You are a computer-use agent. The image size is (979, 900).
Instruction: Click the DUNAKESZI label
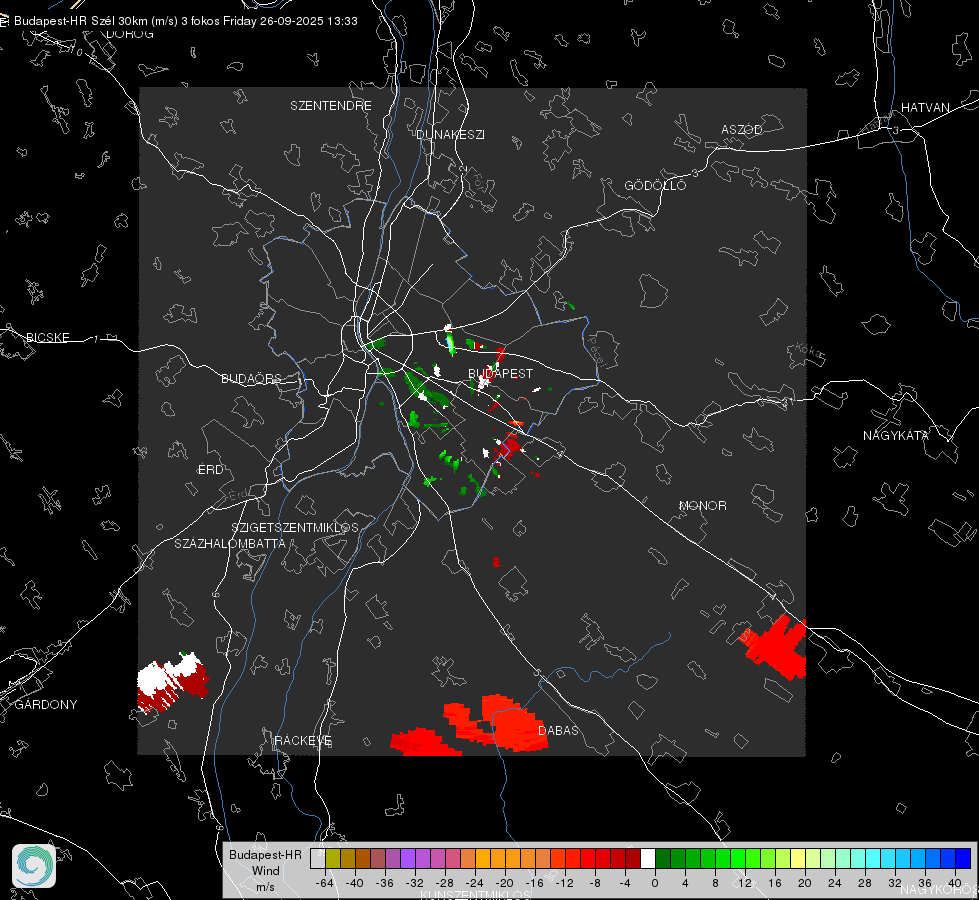(450, 135)
